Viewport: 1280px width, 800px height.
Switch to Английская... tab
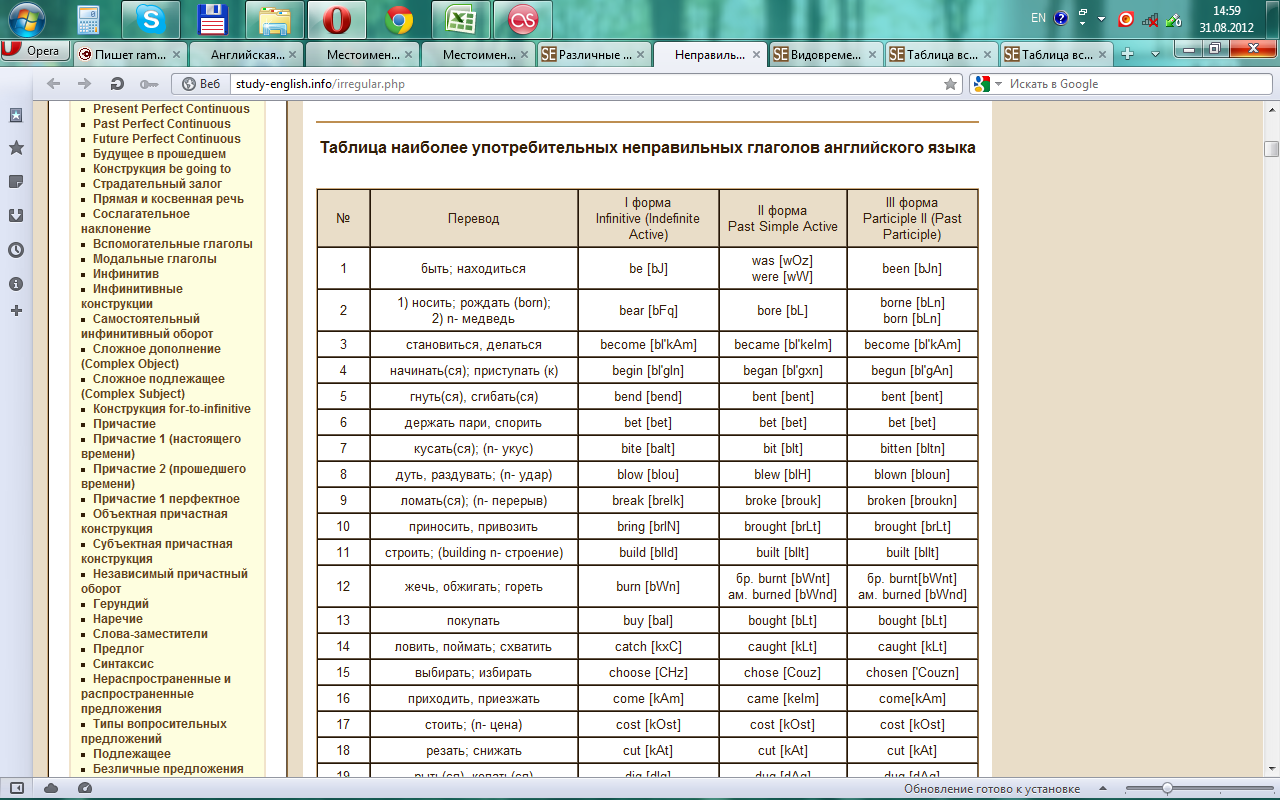245,55
